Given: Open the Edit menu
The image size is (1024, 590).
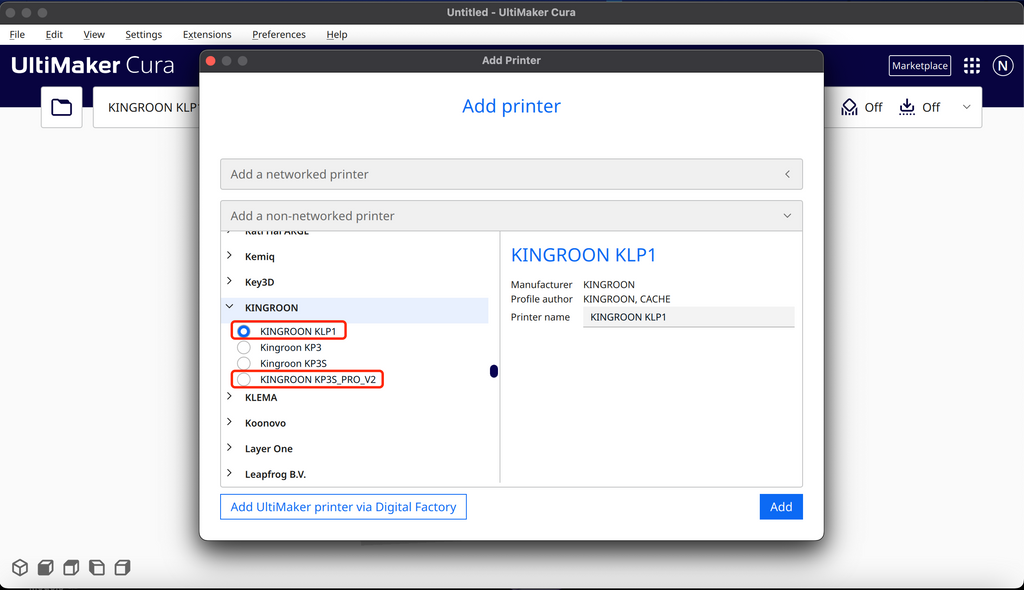Looking at the screenshot, I should [54, 35].
